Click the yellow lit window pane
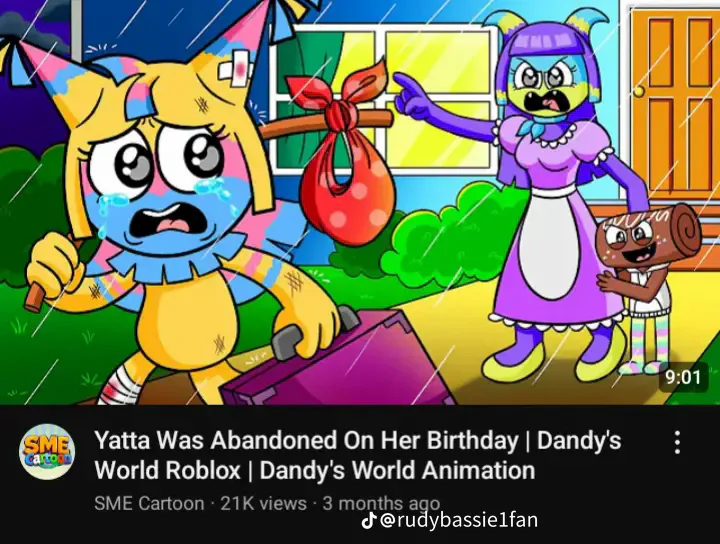This screenshot has height=544, width=720. coord(437,62)
